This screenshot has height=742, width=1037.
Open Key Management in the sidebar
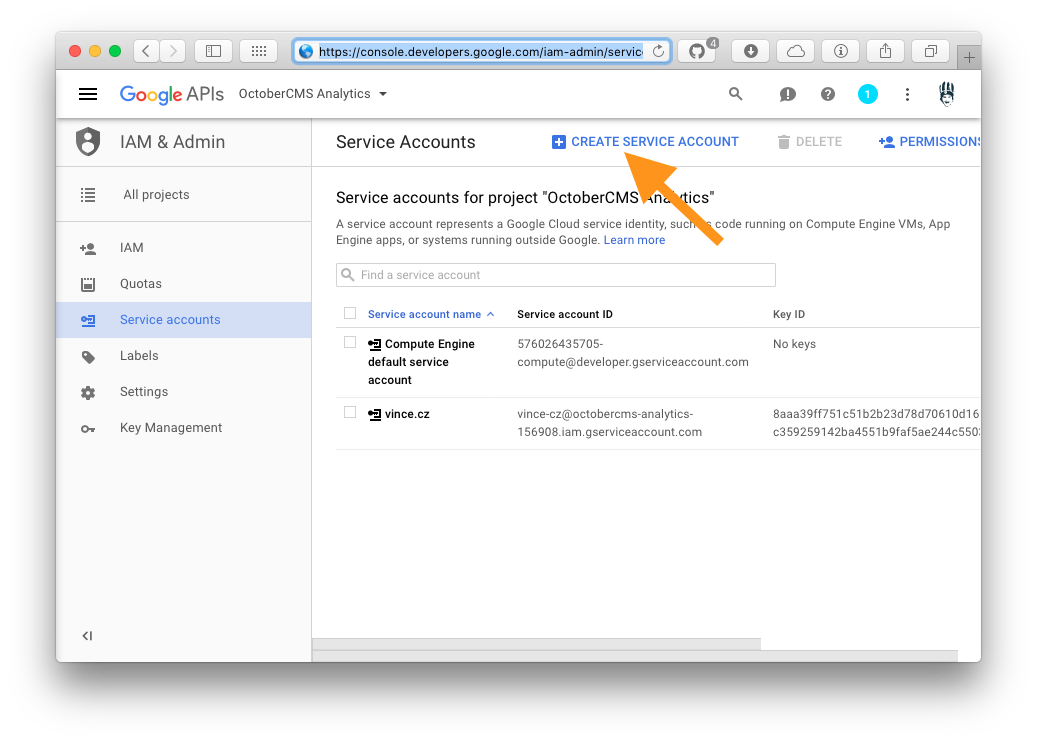pos(183,428)
